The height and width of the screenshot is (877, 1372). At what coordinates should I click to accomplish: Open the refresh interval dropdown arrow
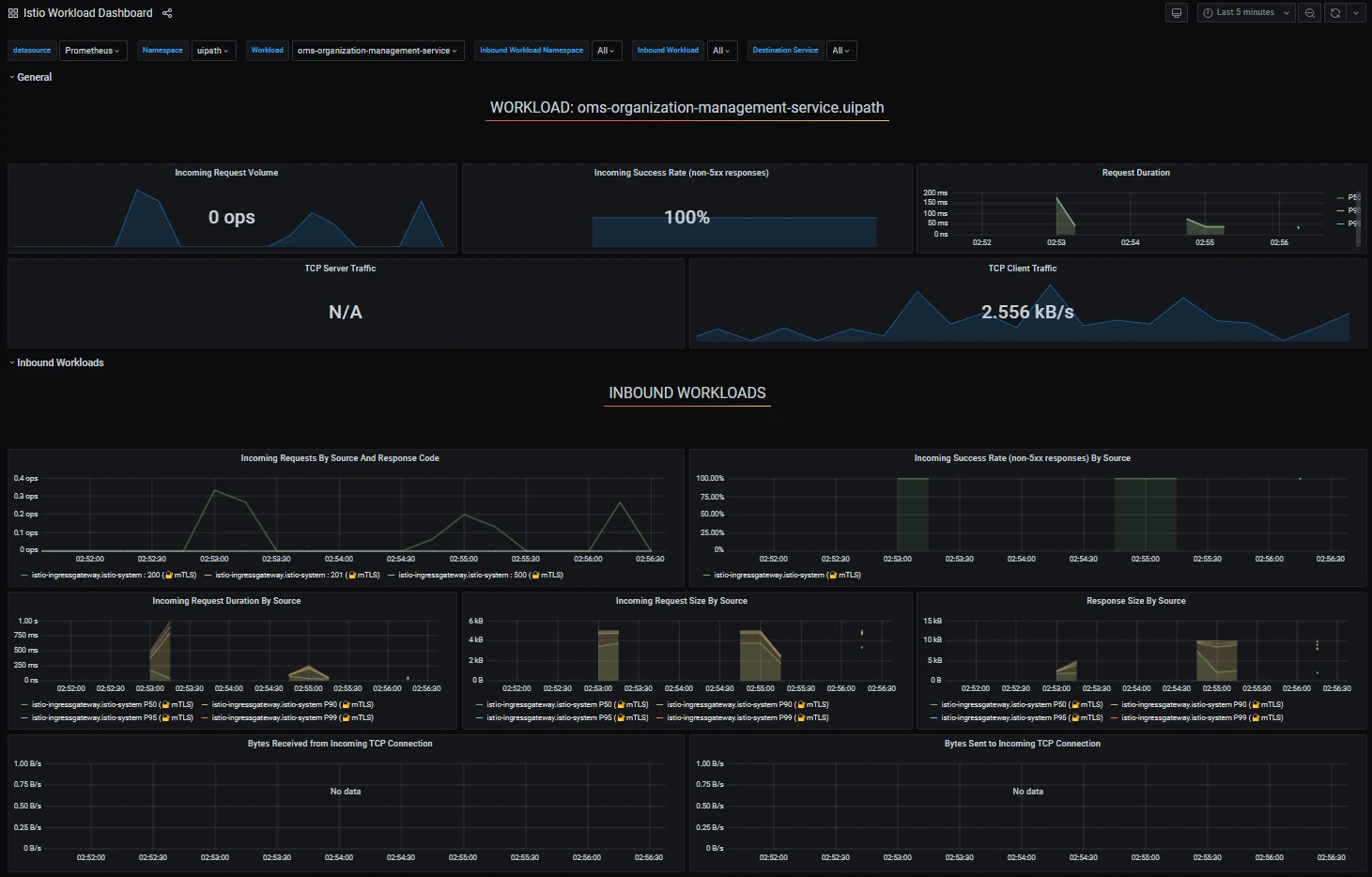pyautogui.click(x=1356, y=13)
